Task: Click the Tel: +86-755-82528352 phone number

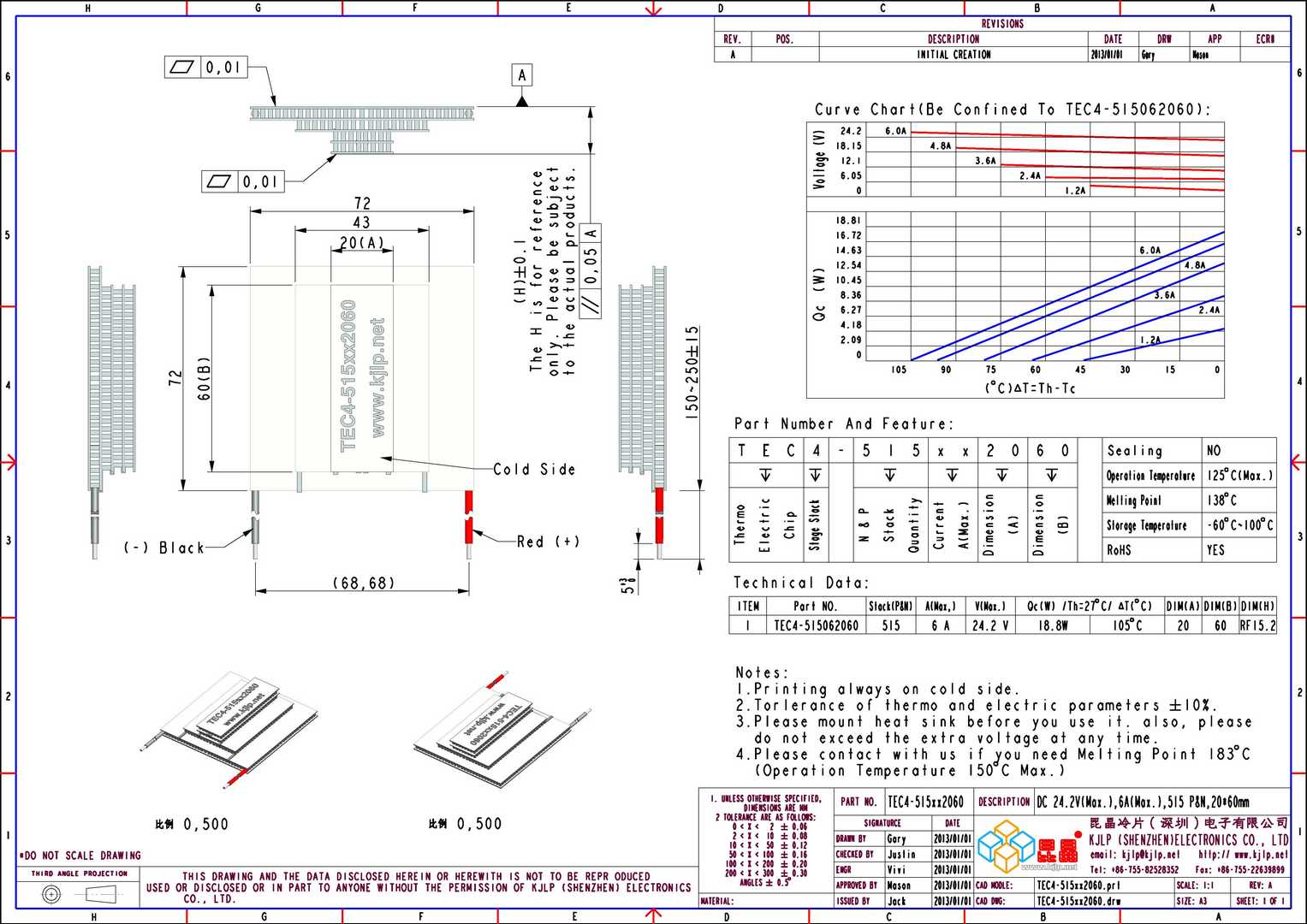Action: click(1134, 869)
